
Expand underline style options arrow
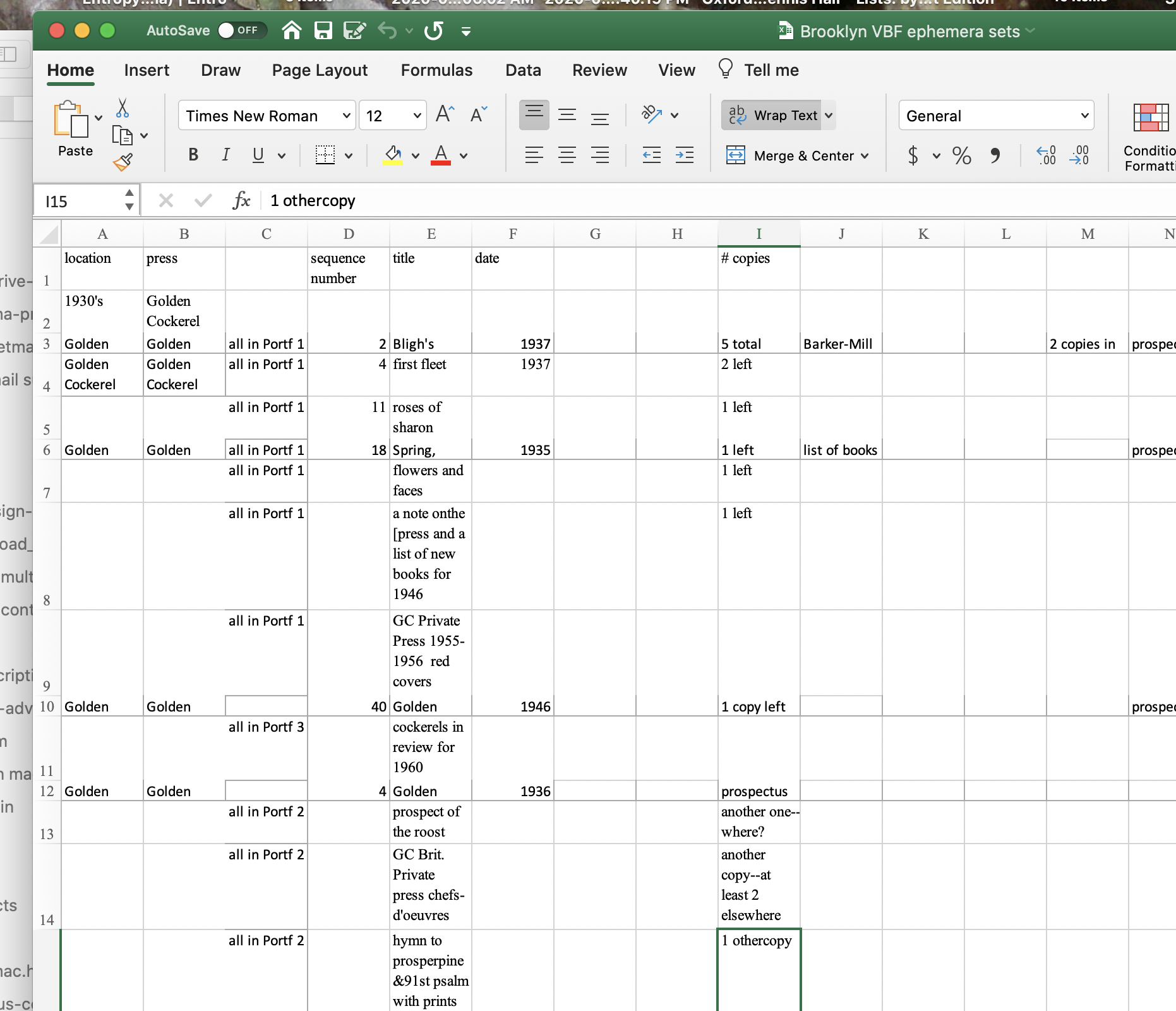pyautogui.click(x=282, y=155)
